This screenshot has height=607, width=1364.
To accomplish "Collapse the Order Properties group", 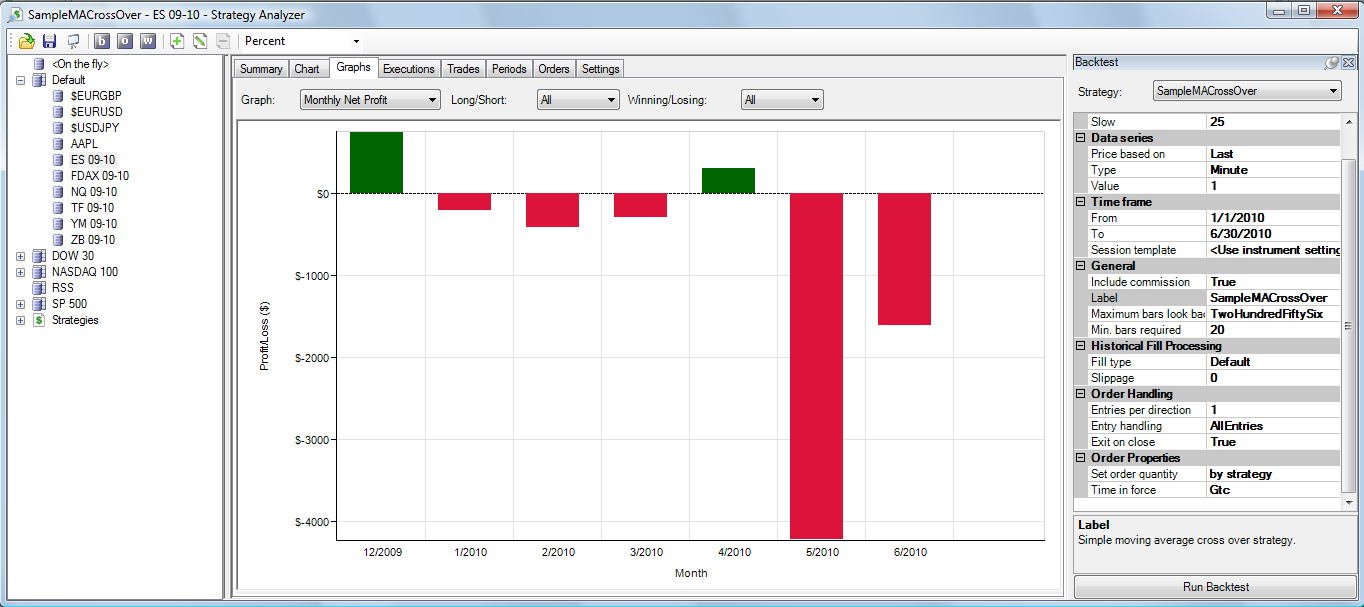I will [1081, 458].
